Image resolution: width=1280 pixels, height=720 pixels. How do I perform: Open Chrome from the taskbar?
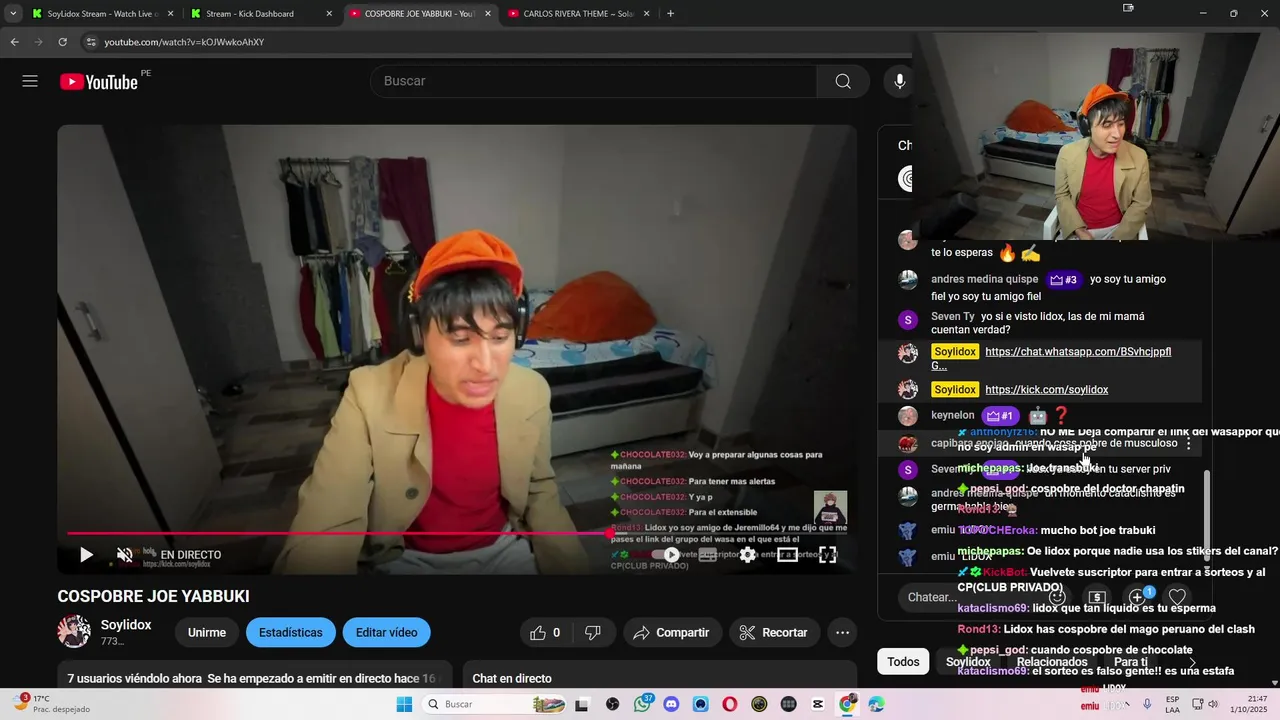click(x=848, y=704)
